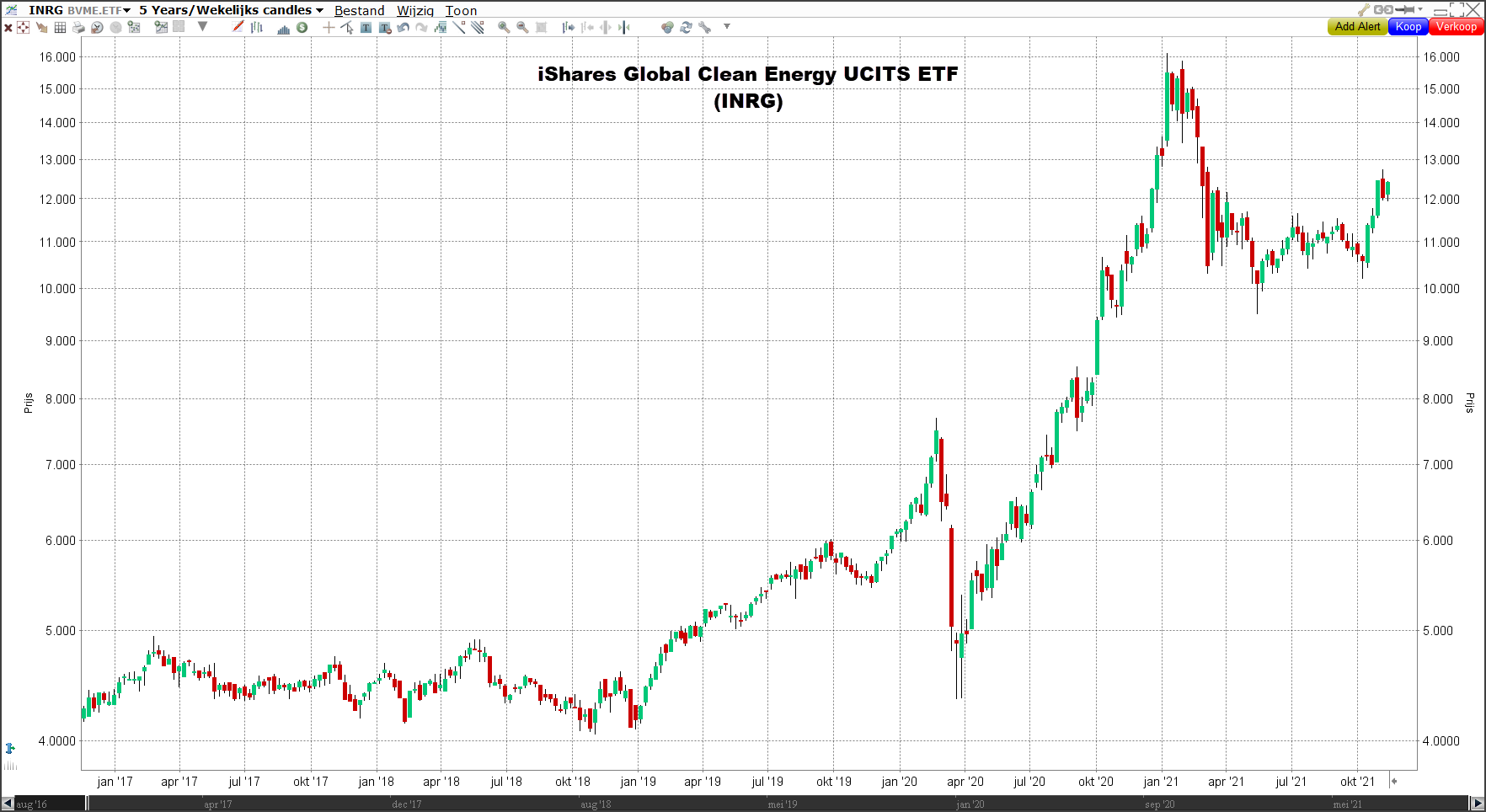
Task: Toggle the pushpin window pin
Action: click(1404, 10)
